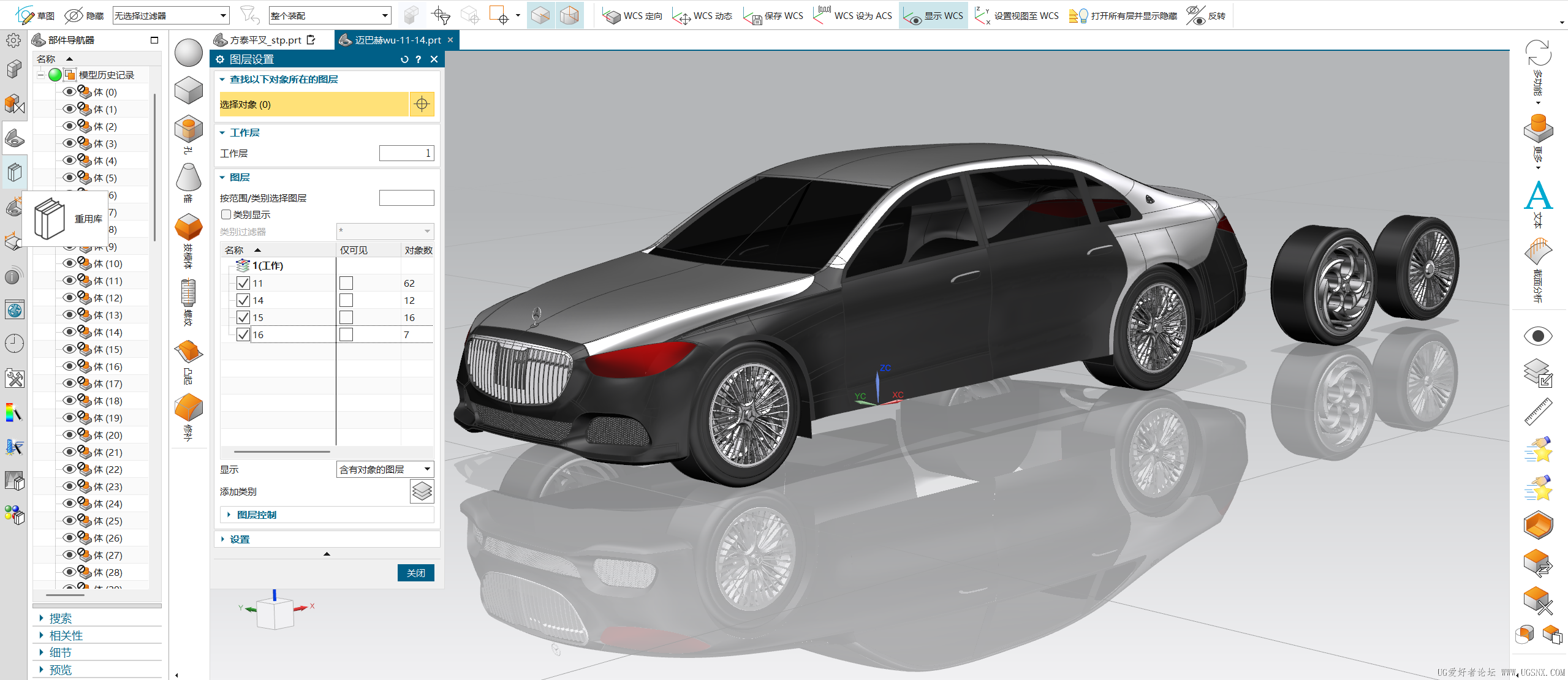Screen dimensions: 1568x680
Task: Open the globe web browser sidebar icon
Action: pos(14,310)
